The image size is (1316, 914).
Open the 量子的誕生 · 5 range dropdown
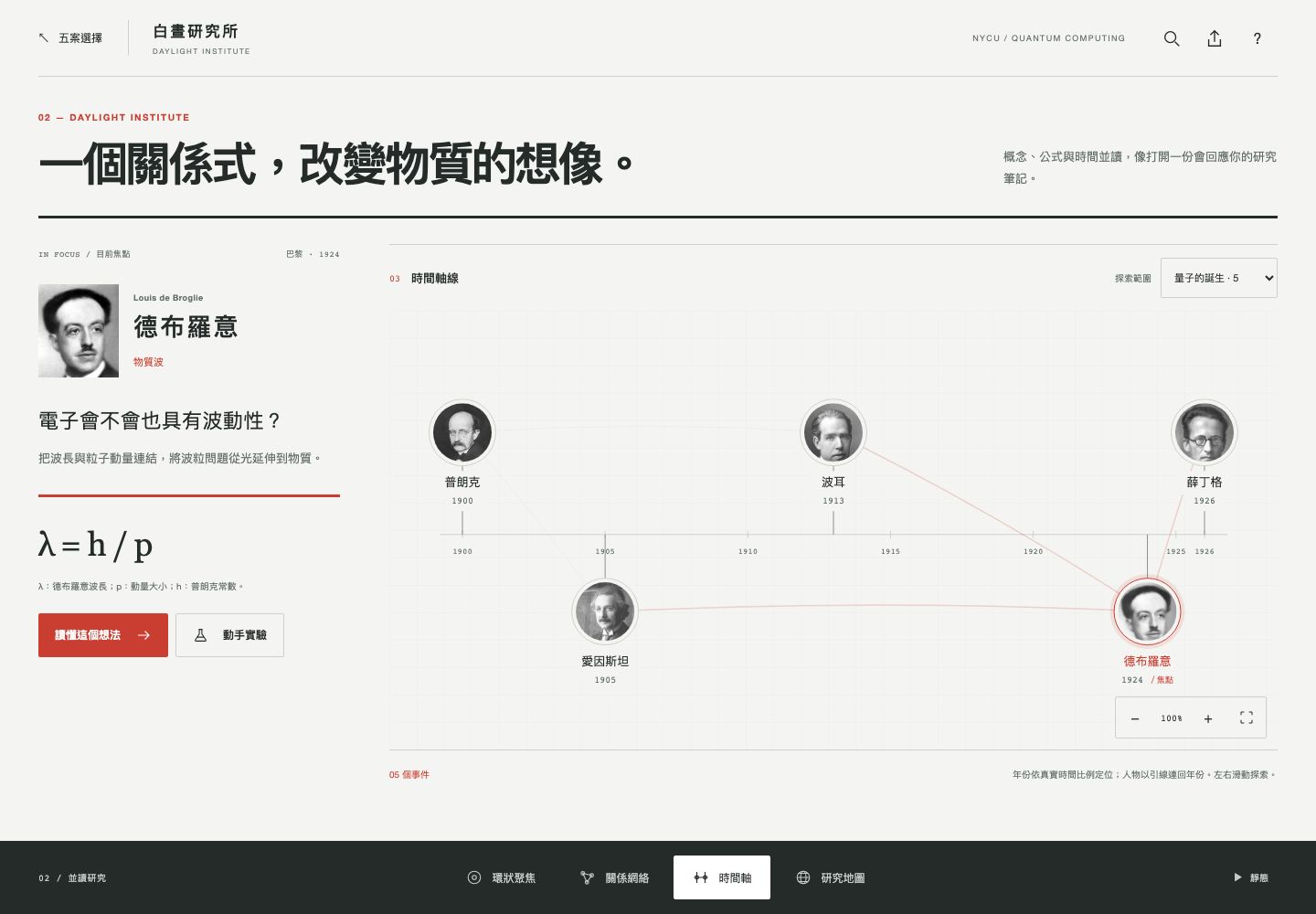[x=1219, y=278]
